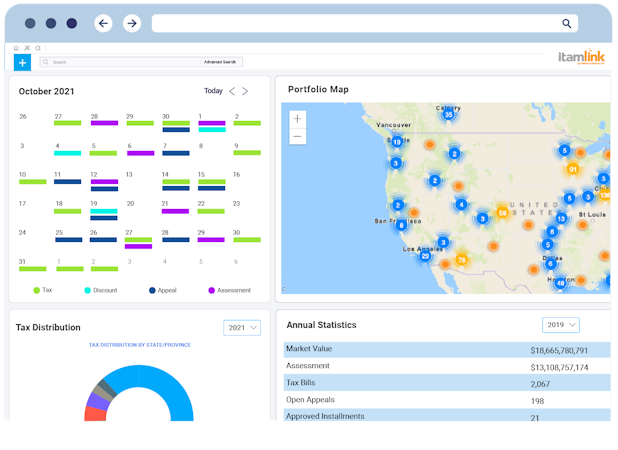Click the dark blue Appeal event on October 11
The height and width of the screenshot is (450, 618).
pos(67,182)
